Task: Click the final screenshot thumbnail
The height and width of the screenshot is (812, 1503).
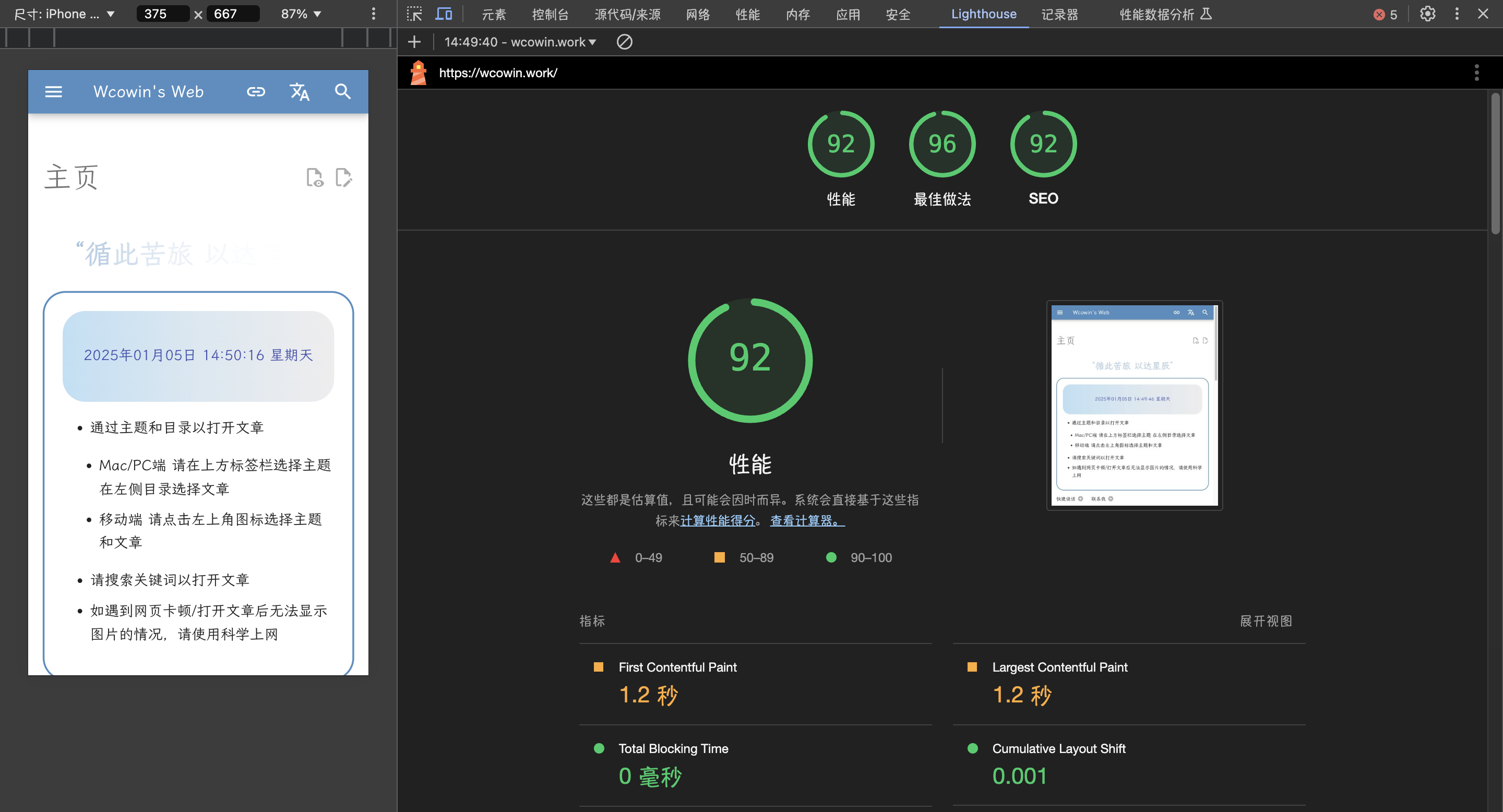Action: pos(1134,405)
